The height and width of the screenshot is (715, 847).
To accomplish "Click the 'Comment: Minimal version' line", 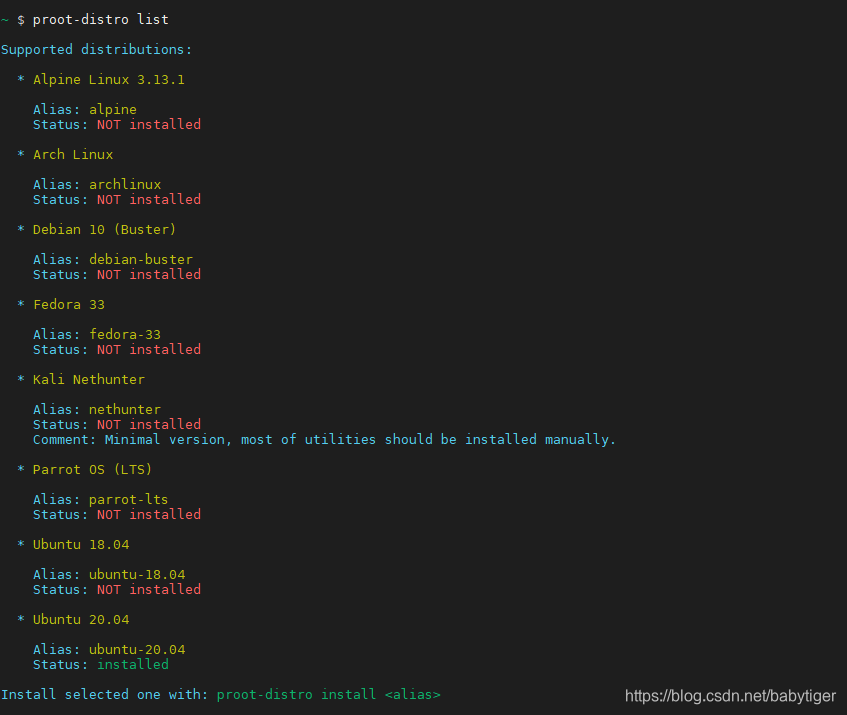I will coord(324,440).
